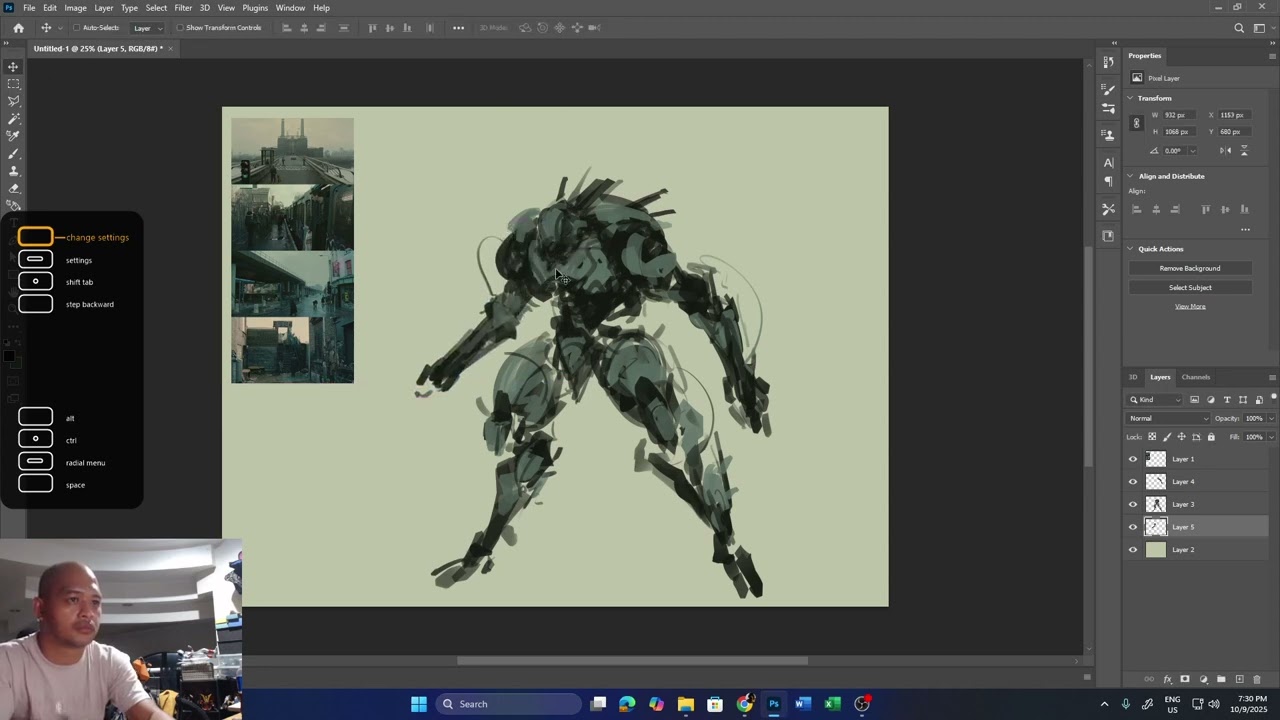Flip horizontal in Properties Transform
The width and height of the screenshot is (1280, 720).
click(1226, 150)
